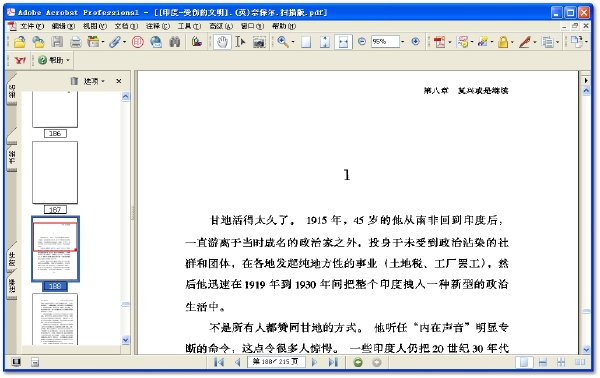Click the paperclip attach file icon
600x378 pixels.
click(115, 42)
